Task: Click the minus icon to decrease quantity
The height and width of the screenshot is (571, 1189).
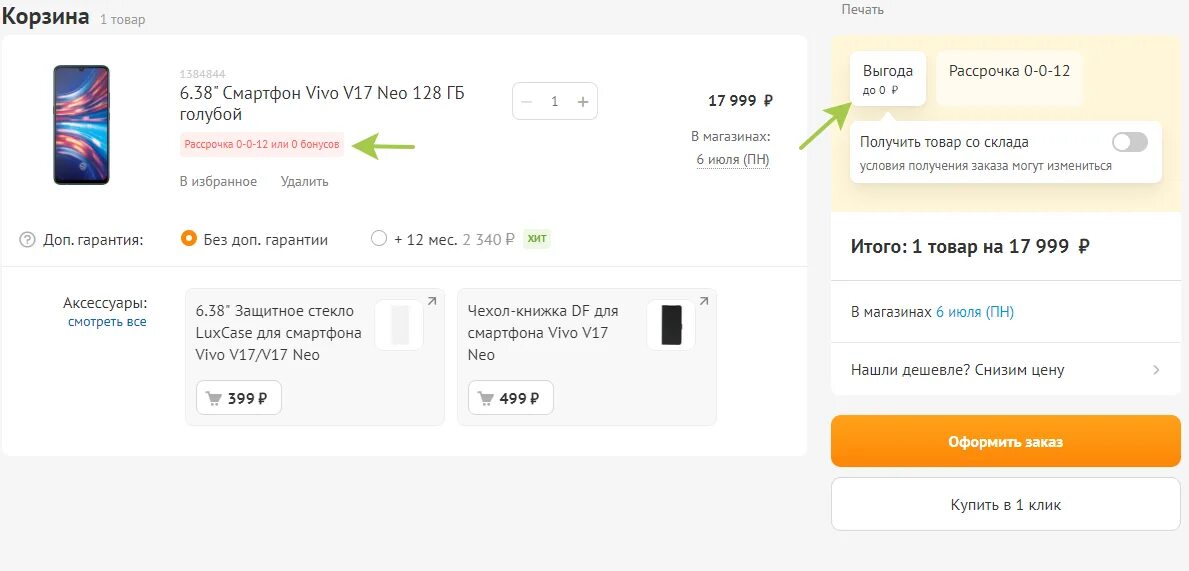Action: (x=527, y=101)
